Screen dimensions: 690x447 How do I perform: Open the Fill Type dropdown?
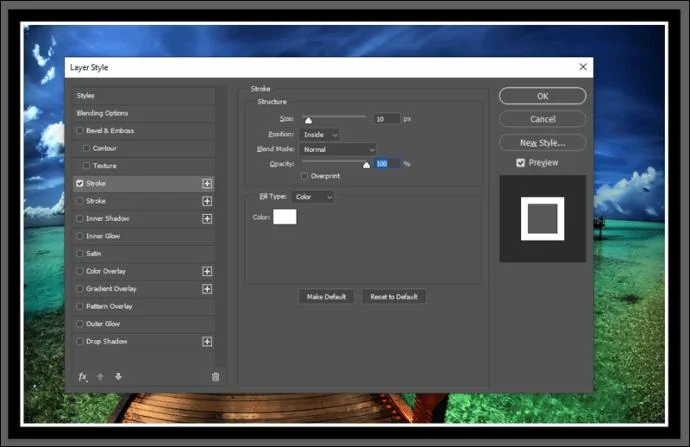click(x=312, y=197)
